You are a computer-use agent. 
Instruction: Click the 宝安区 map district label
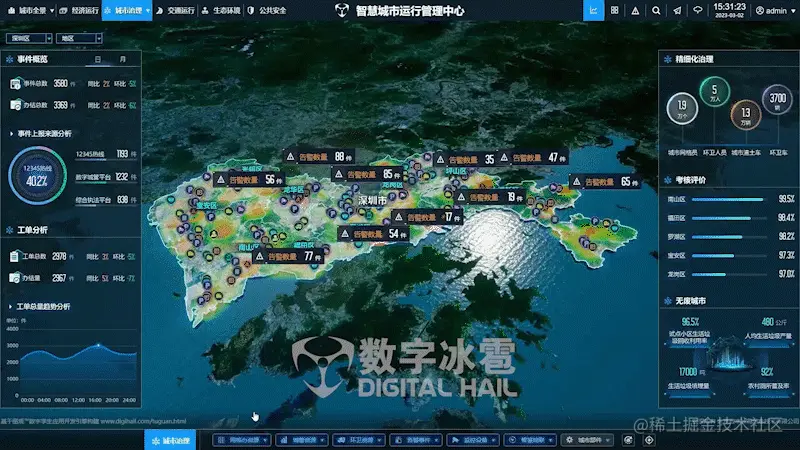(207, 205)
